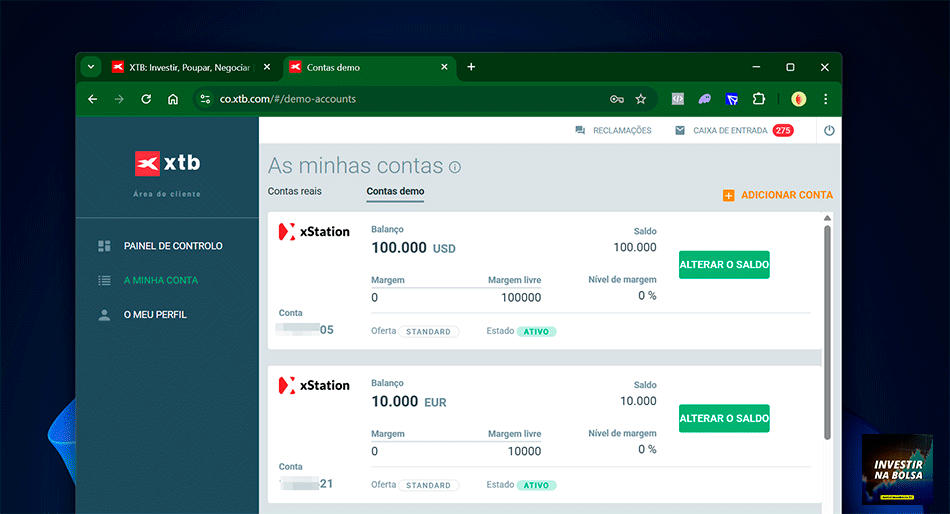The width and height of the screenshot is (950, 514).
Task: Select the Contas demo browser tab
Action: 371,67
